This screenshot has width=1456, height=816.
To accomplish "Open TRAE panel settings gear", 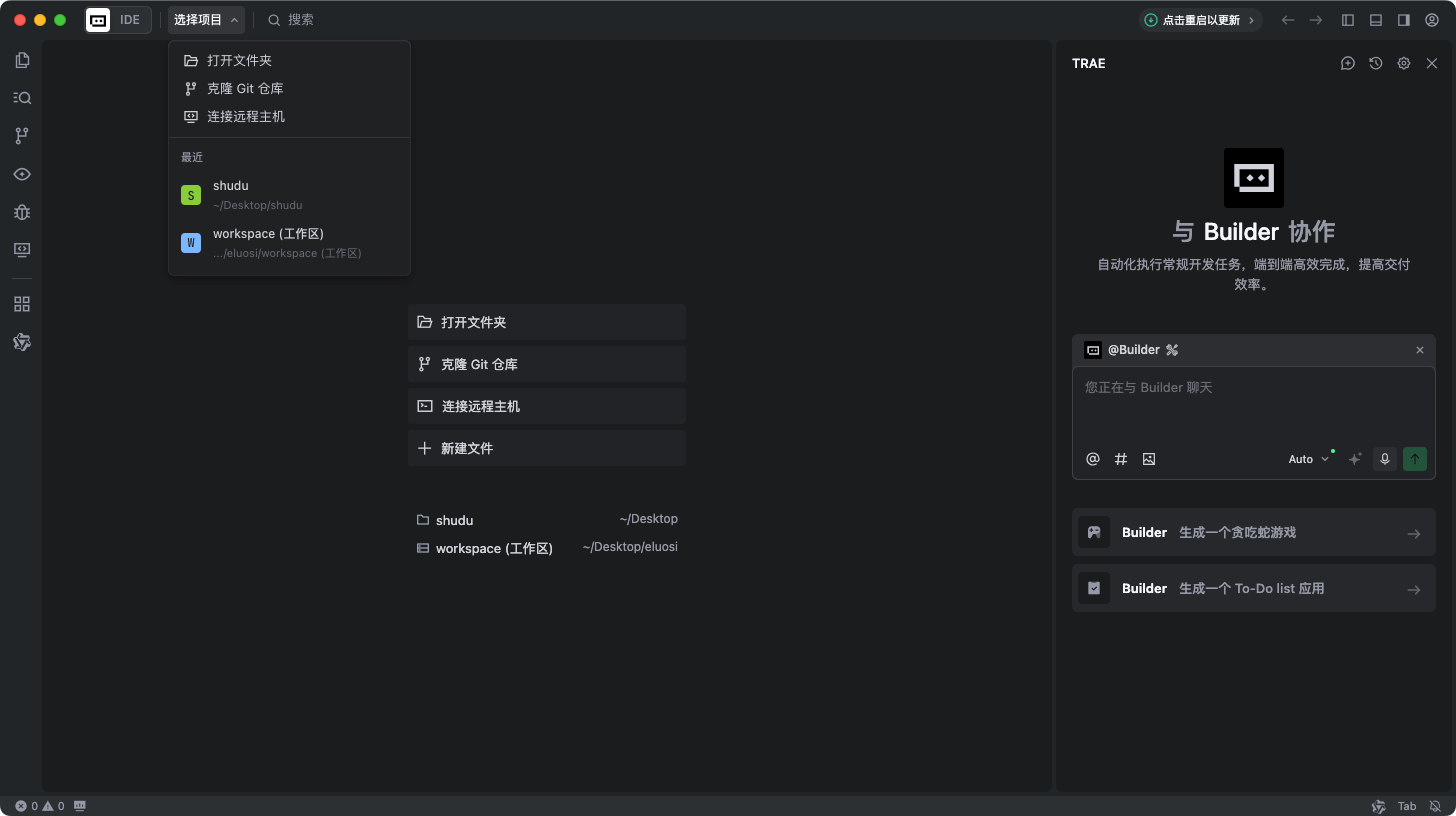I will pyautogui.click(x=1404, y=63).
